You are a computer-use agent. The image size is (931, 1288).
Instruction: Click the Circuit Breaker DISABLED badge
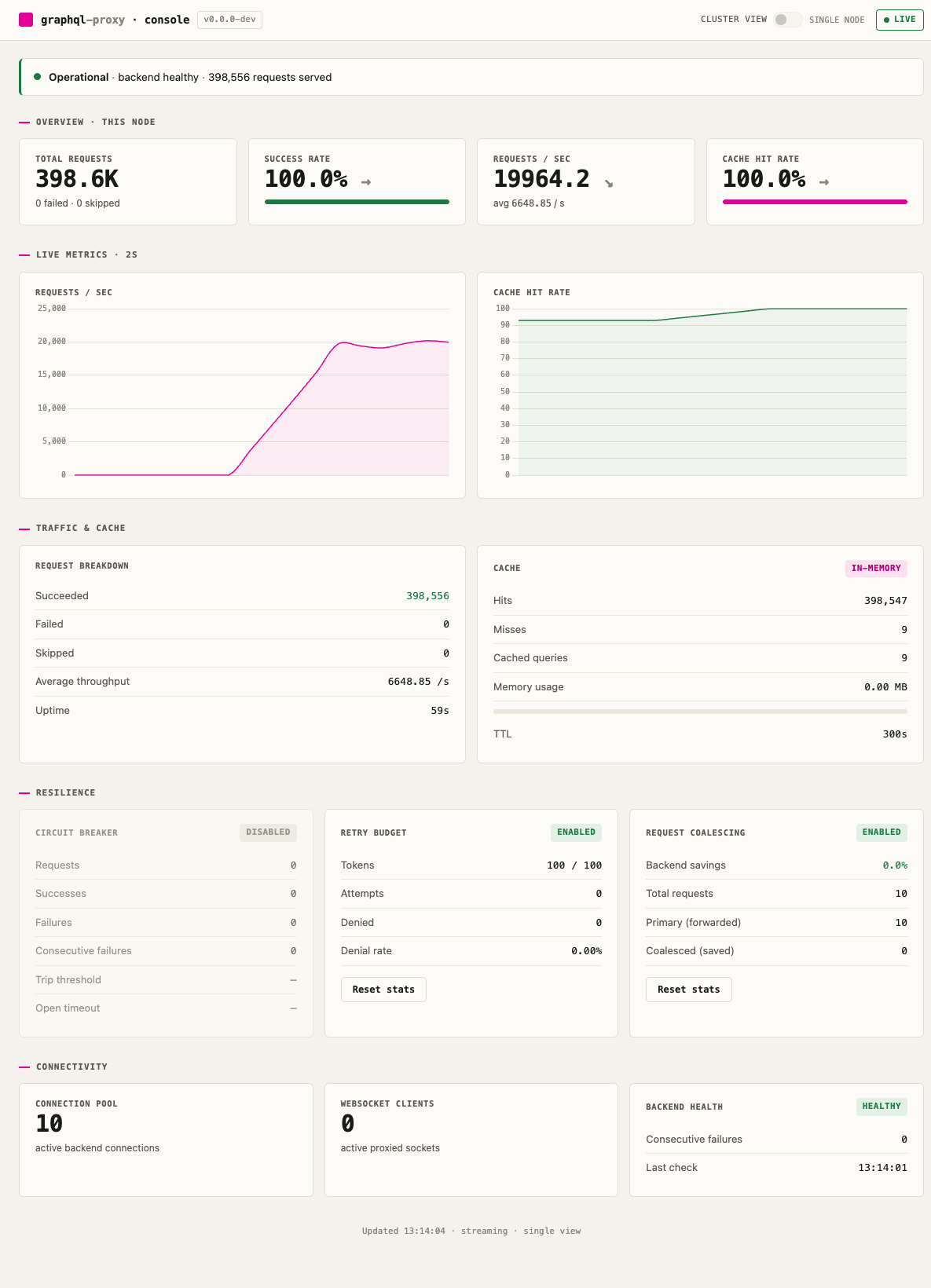(x=268, y=832)
